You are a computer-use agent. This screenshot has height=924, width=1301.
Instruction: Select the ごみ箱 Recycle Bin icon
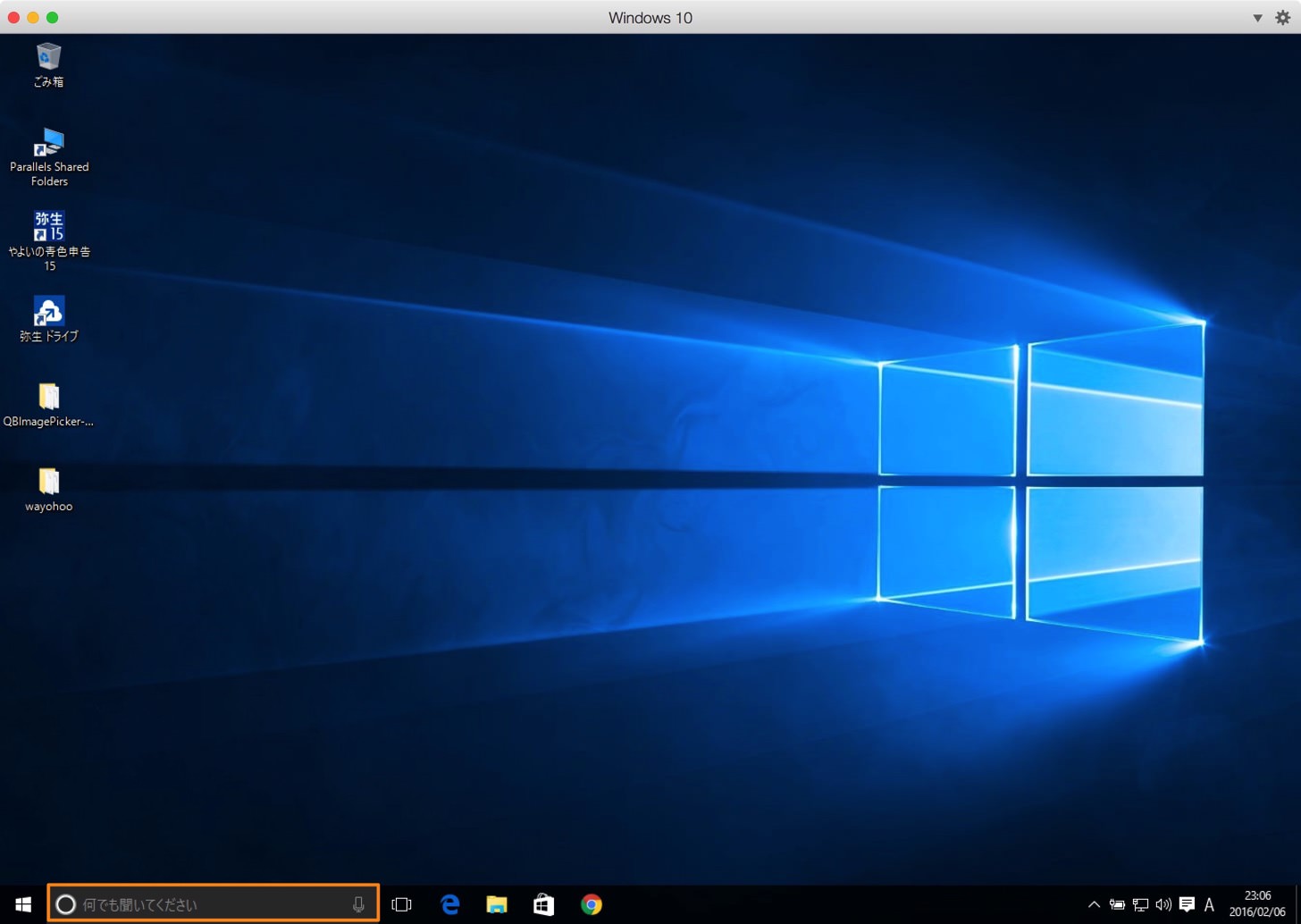coord(48,64)
